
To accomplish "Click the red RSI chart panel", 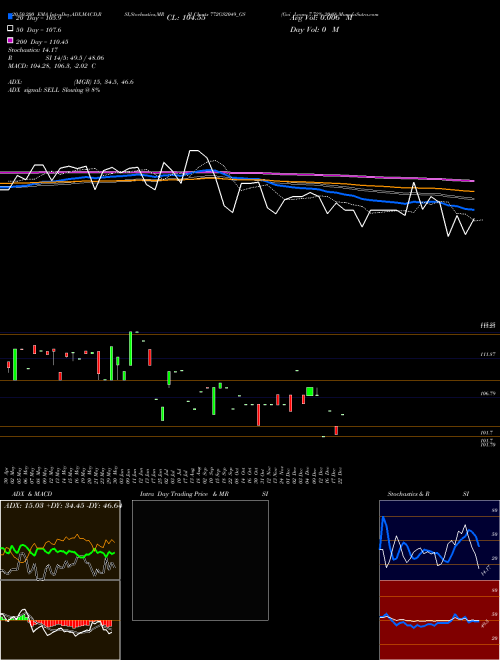I will [439, 620].
